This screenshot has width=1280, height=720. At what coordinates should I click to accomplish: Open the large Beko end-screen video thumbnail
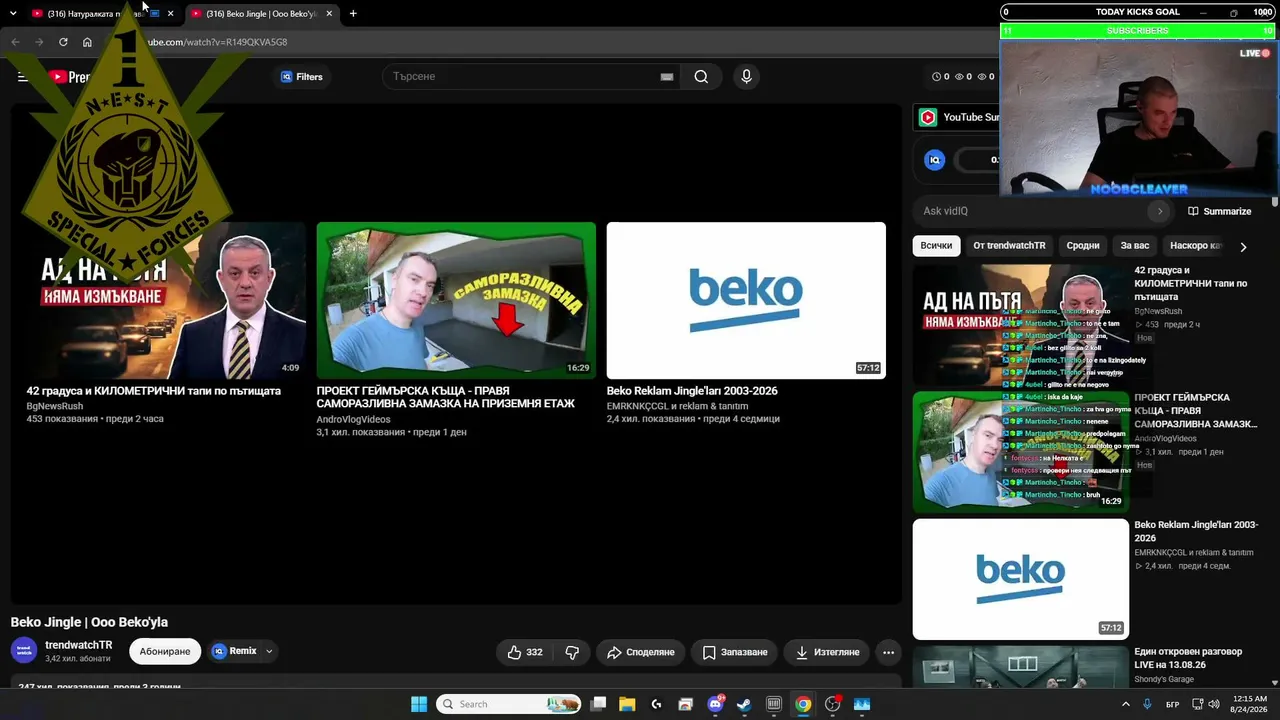click(x=746, y=300)
